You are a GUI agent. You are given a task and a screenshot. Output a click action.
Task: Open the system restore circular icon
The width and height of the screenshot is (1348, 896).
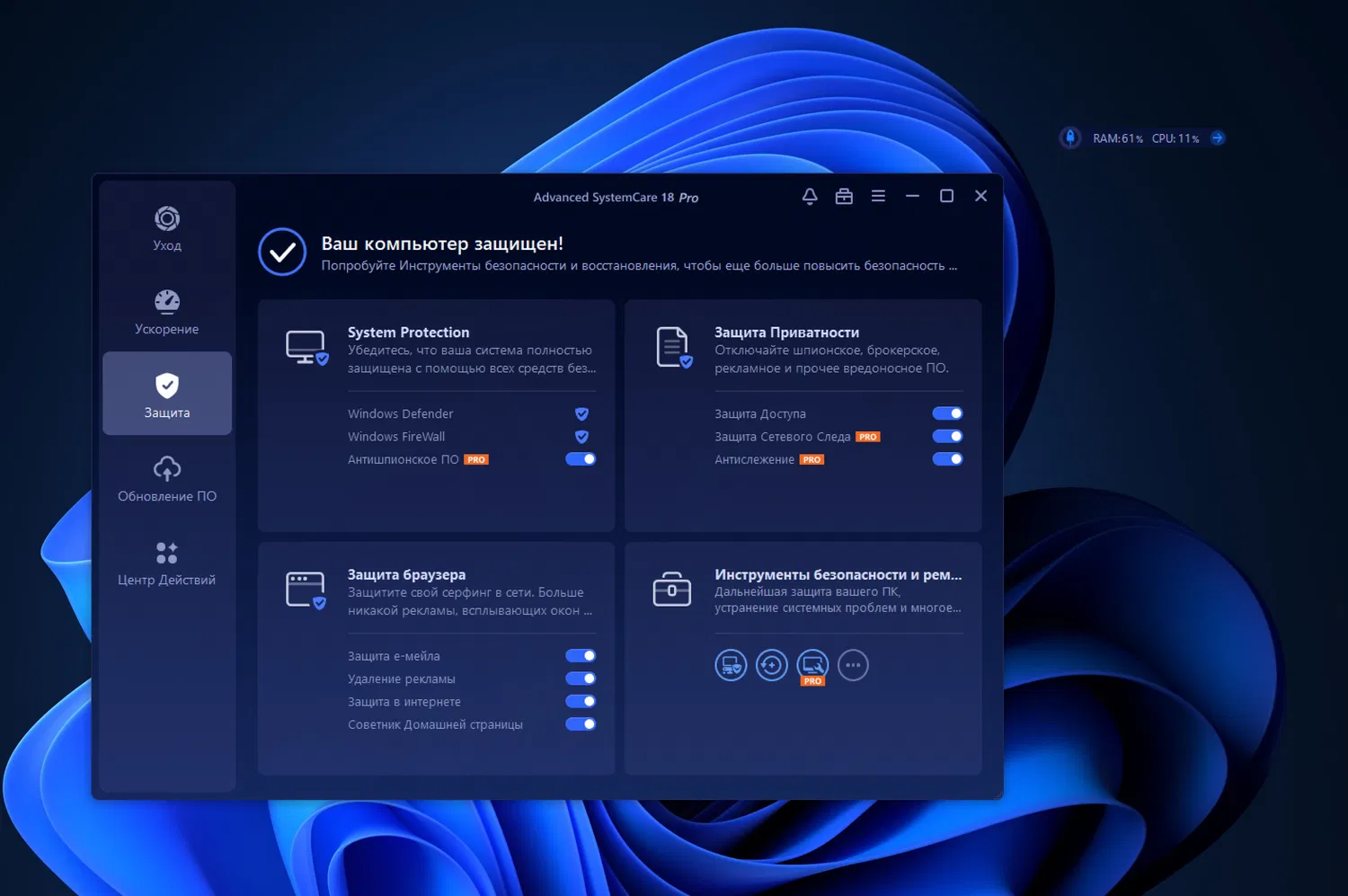772,665
